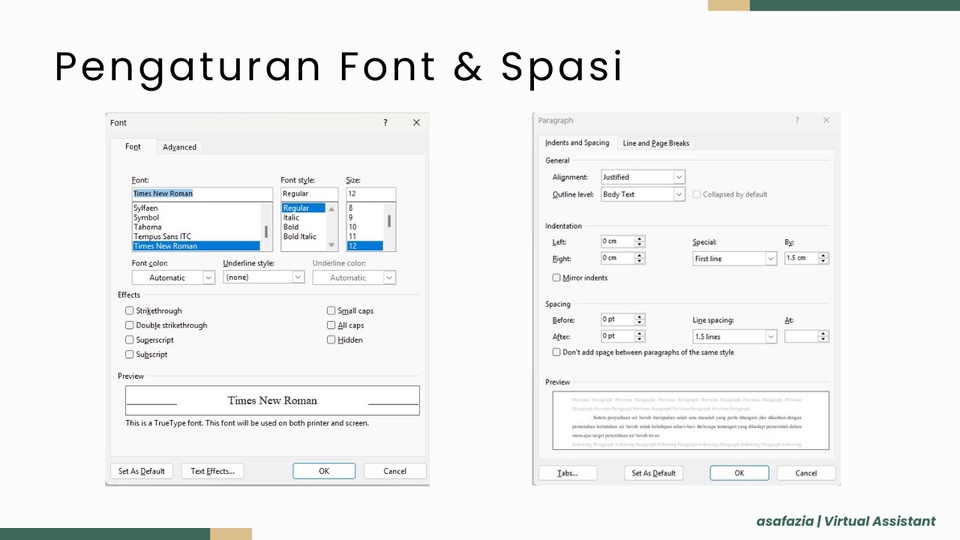
Task: Close the Font dialog with X
Action: (x=415, y=122)
